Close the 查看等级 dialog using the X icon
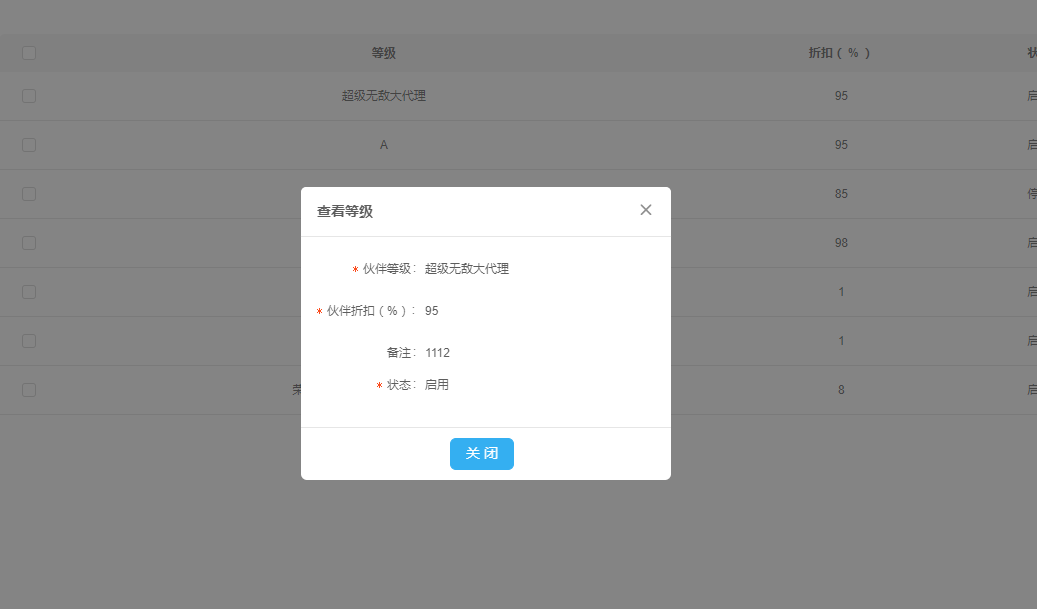This screenshot has height=609, width=1037. [646, 210]
